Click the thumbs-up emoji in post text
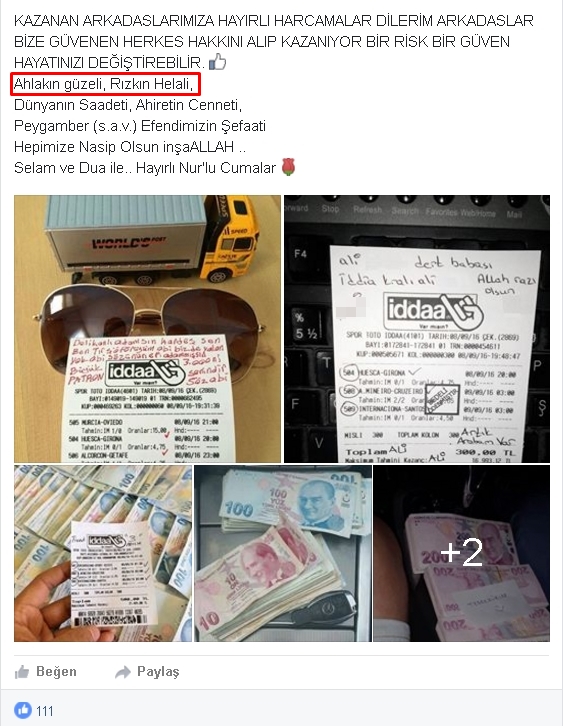Viewport: 563px width, 726px height. pos(218,62)
